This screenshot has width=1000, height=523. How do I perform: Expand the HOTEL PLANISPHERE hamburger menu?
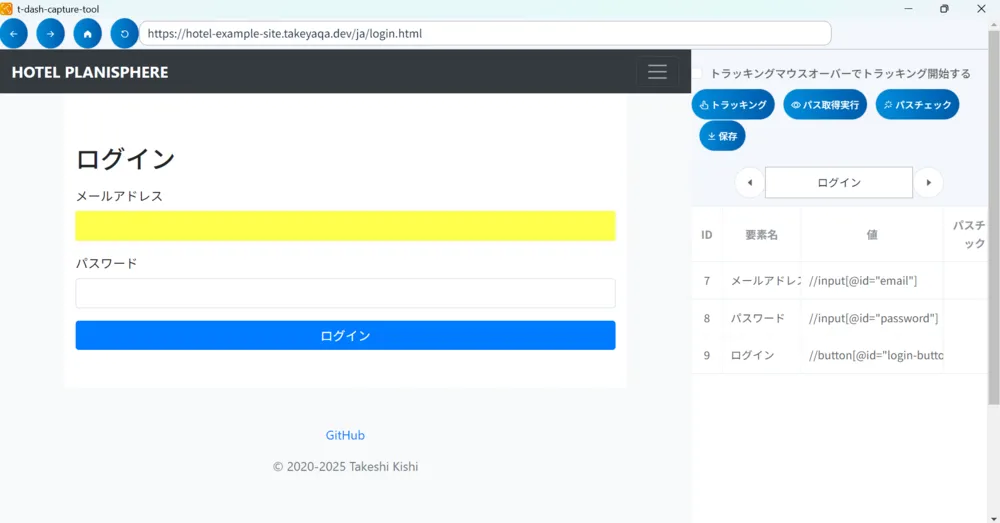657,72
